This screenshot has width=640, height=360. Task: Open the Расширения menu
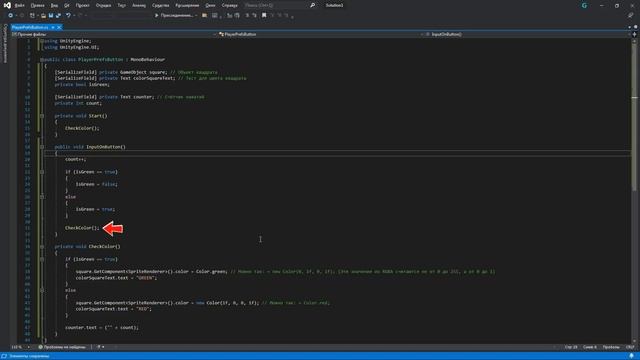(x=187, y=5)
